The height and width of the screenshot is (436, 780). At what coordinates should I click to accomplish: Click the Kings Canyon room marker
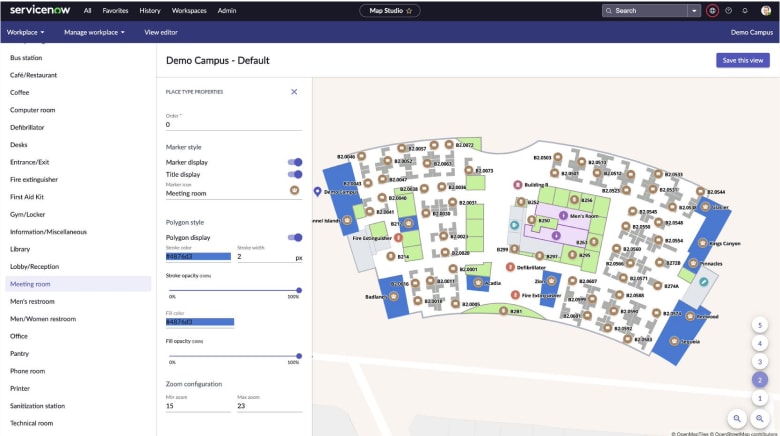(x=702, y=243)
